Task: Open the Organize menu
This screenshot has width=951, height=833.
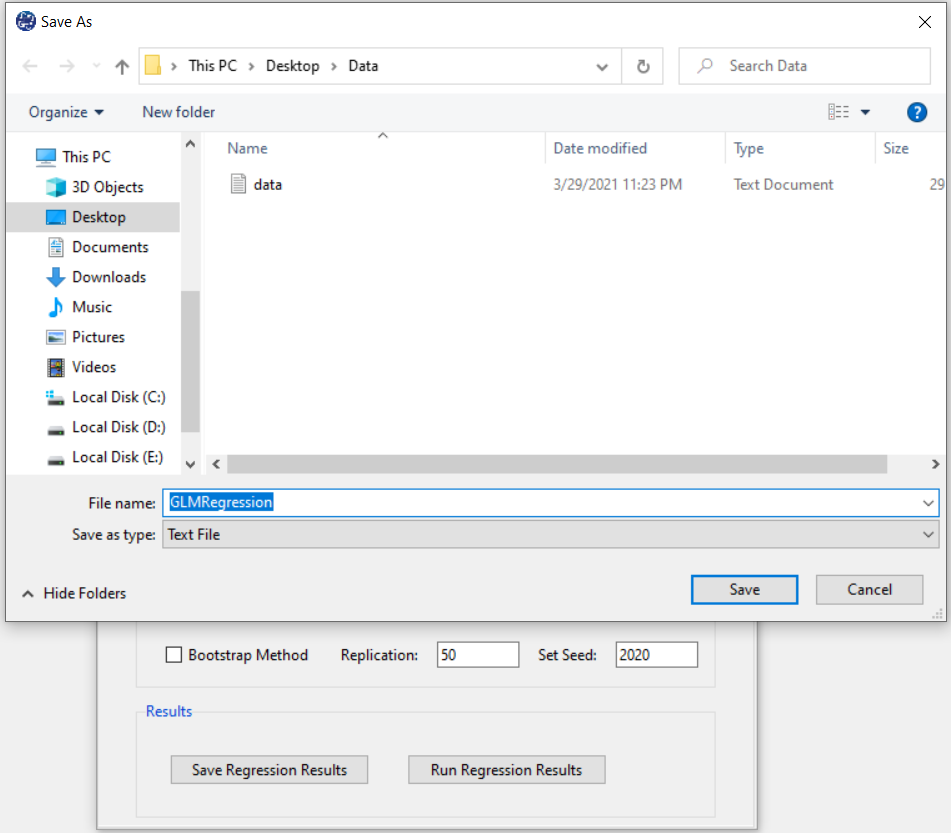Action: pos(66,112)
